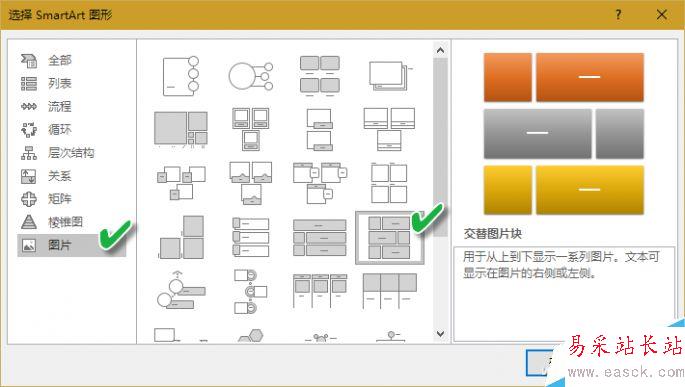
Task: Choose three pictures with caption strips below
Action: pos(390,129)
